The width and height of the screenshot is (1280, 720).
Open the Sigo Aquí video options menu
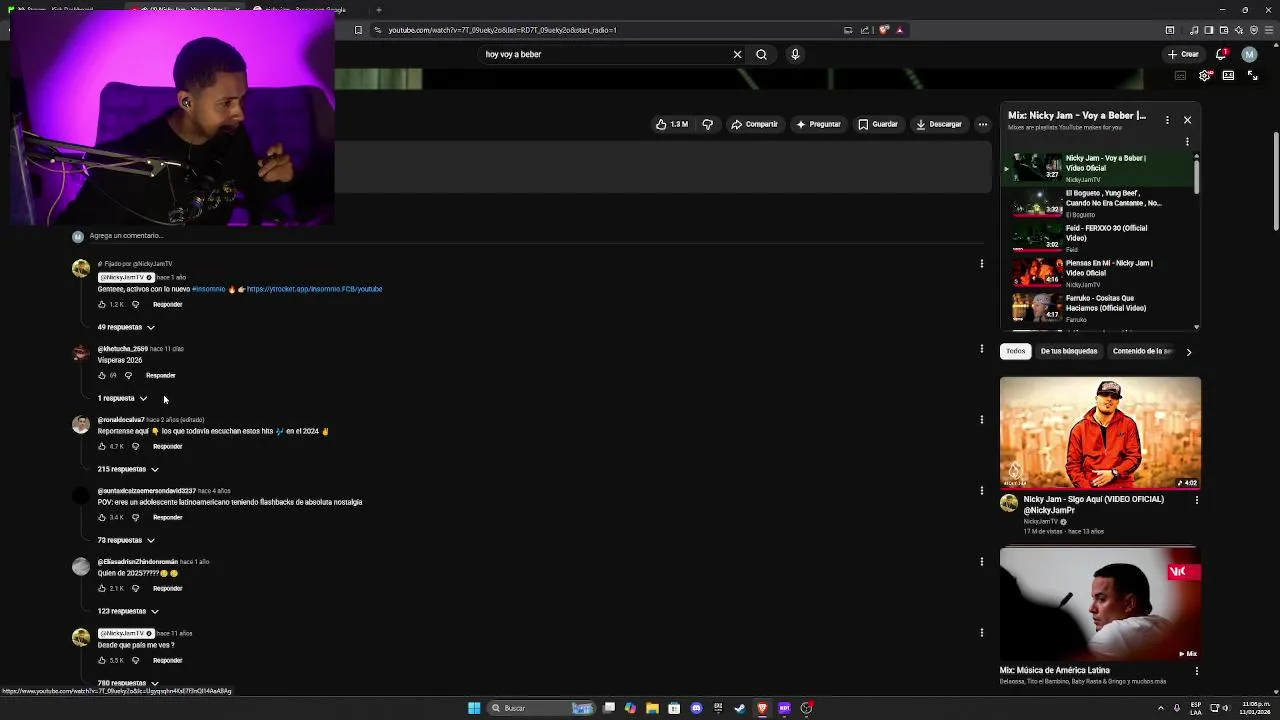tap(1196, 499)
